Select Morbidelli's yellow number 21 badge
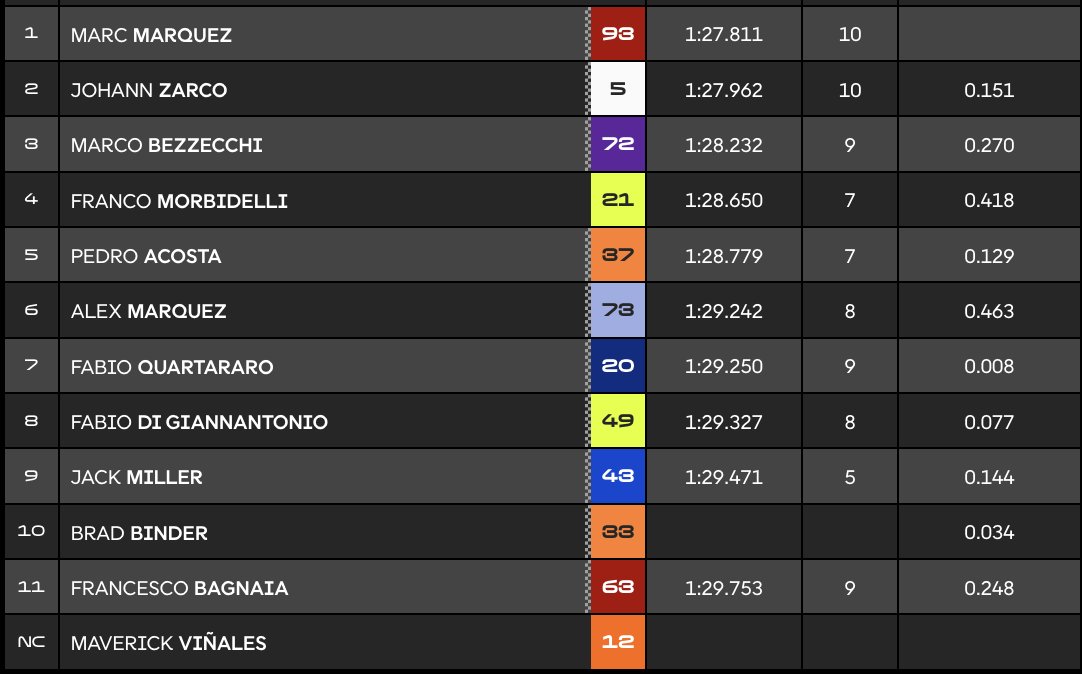1082x674 pixels. coord(618,201)
